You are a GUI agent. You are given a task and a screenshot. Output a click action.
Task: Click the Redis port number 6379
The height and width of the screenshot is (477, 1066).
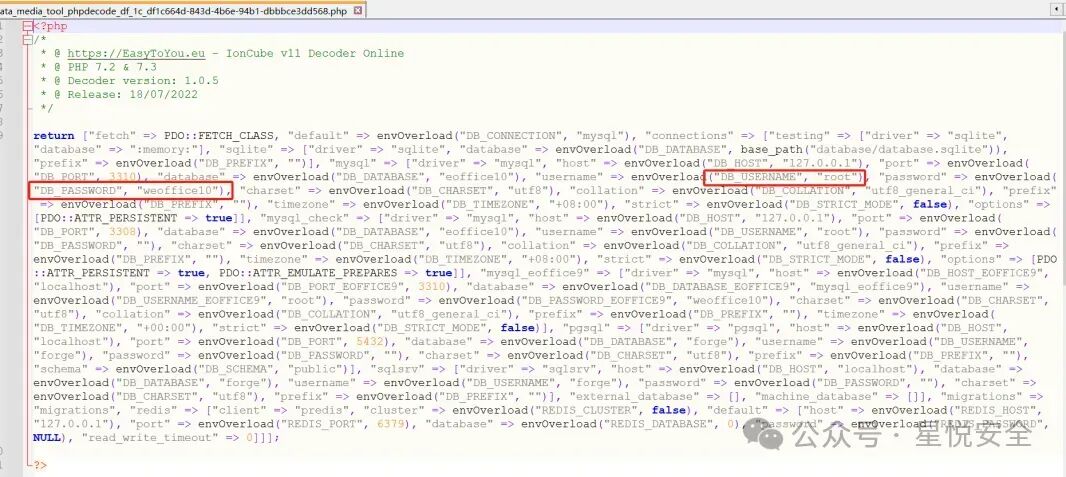click(x=390, y=424)
